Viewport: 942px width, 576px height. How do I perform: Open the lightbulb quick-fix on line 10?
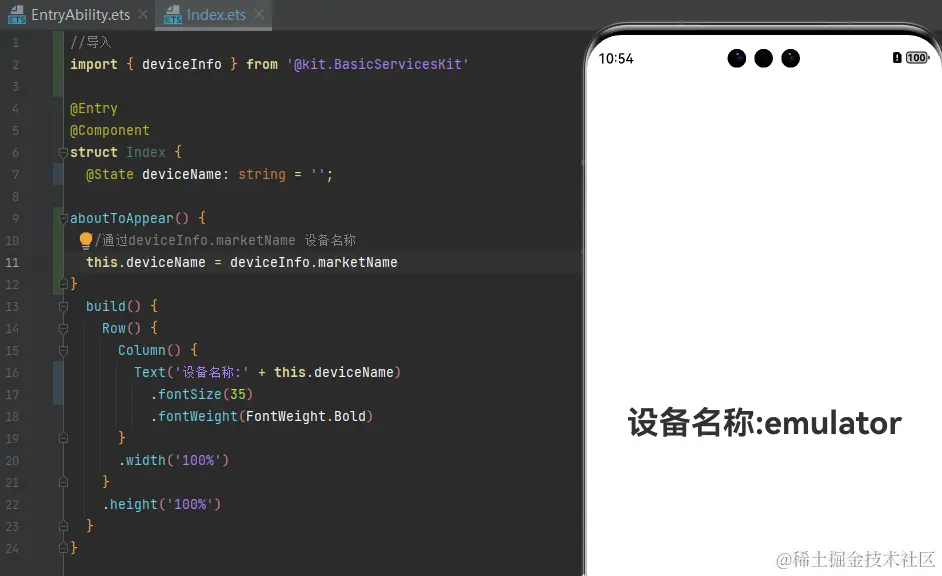click(x=86, y=240)
